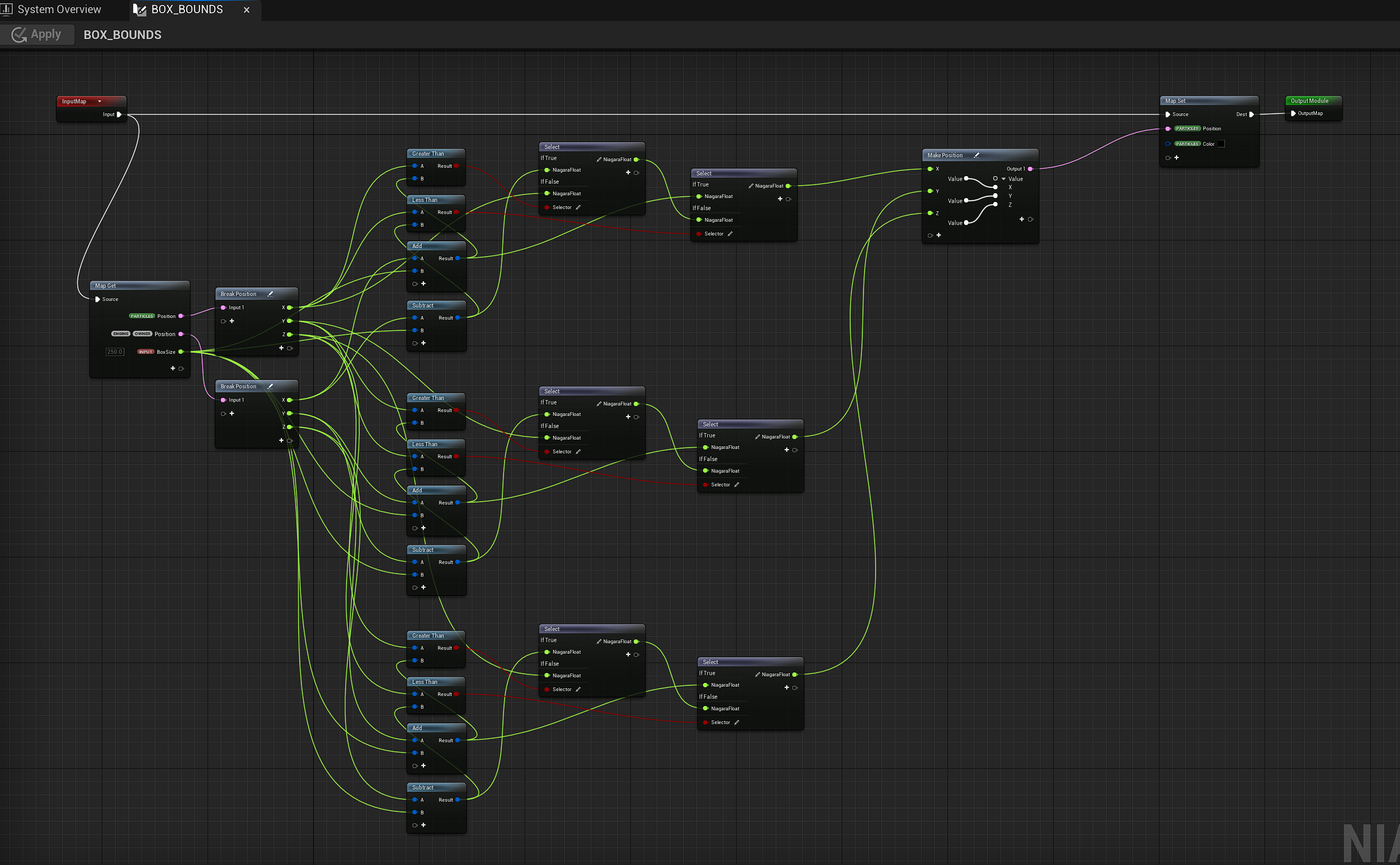Click Input 1 pin on upper Break Position
Image resolution: width=1400 pixels, height=865 pixels.
223,308
